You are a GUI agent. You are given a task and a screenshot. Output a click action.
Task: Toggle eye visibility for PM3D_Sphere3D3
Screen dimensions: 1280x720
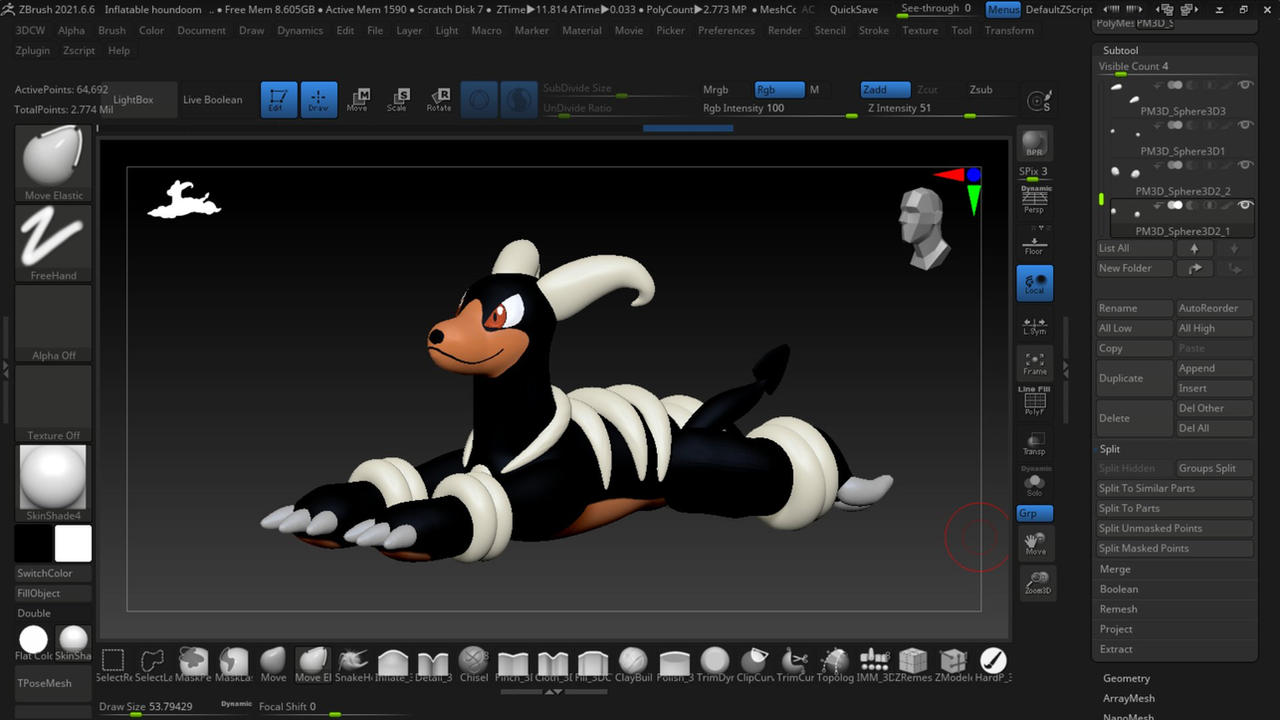(1245, 86)
